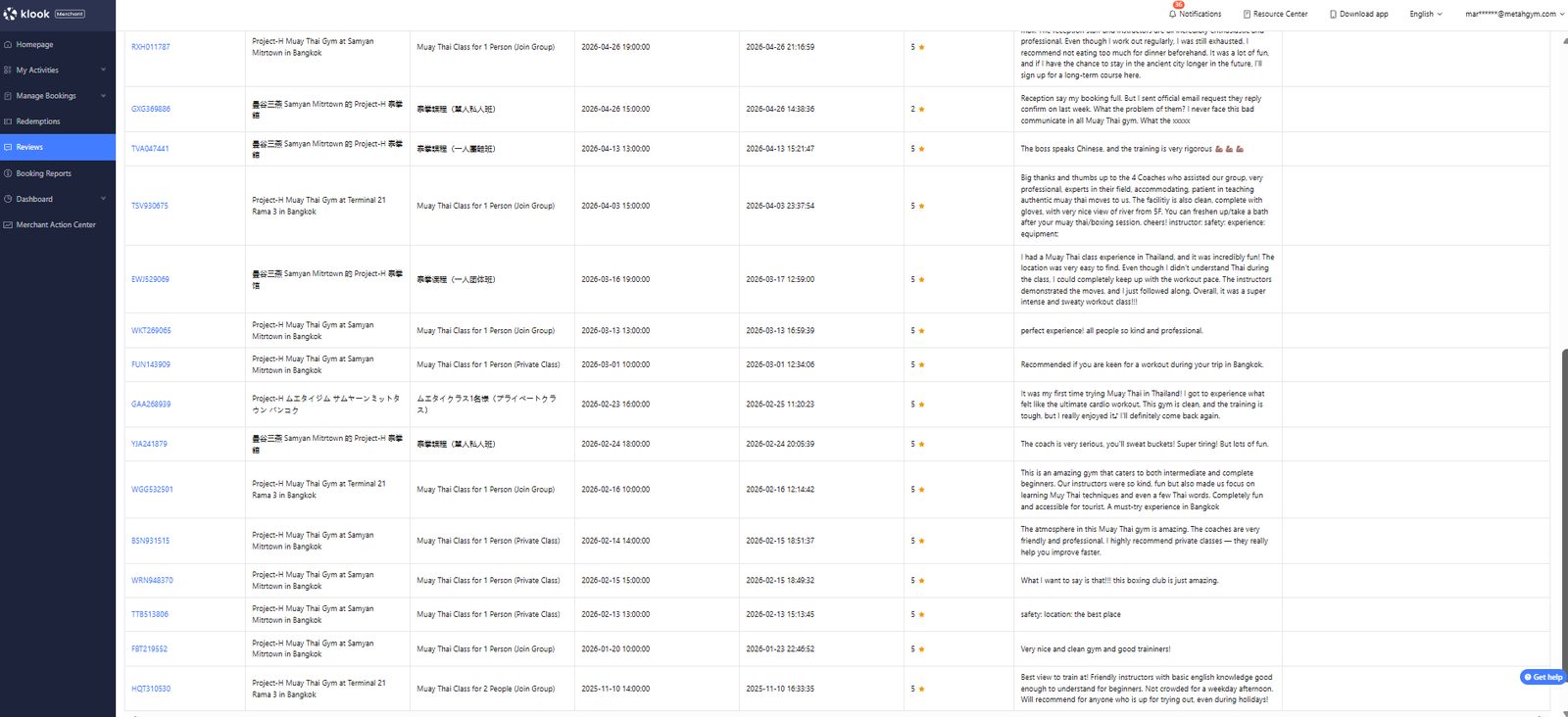1568x717 pixels.
Task: Open booking HQT310530
Action: (x=151, y=689)
